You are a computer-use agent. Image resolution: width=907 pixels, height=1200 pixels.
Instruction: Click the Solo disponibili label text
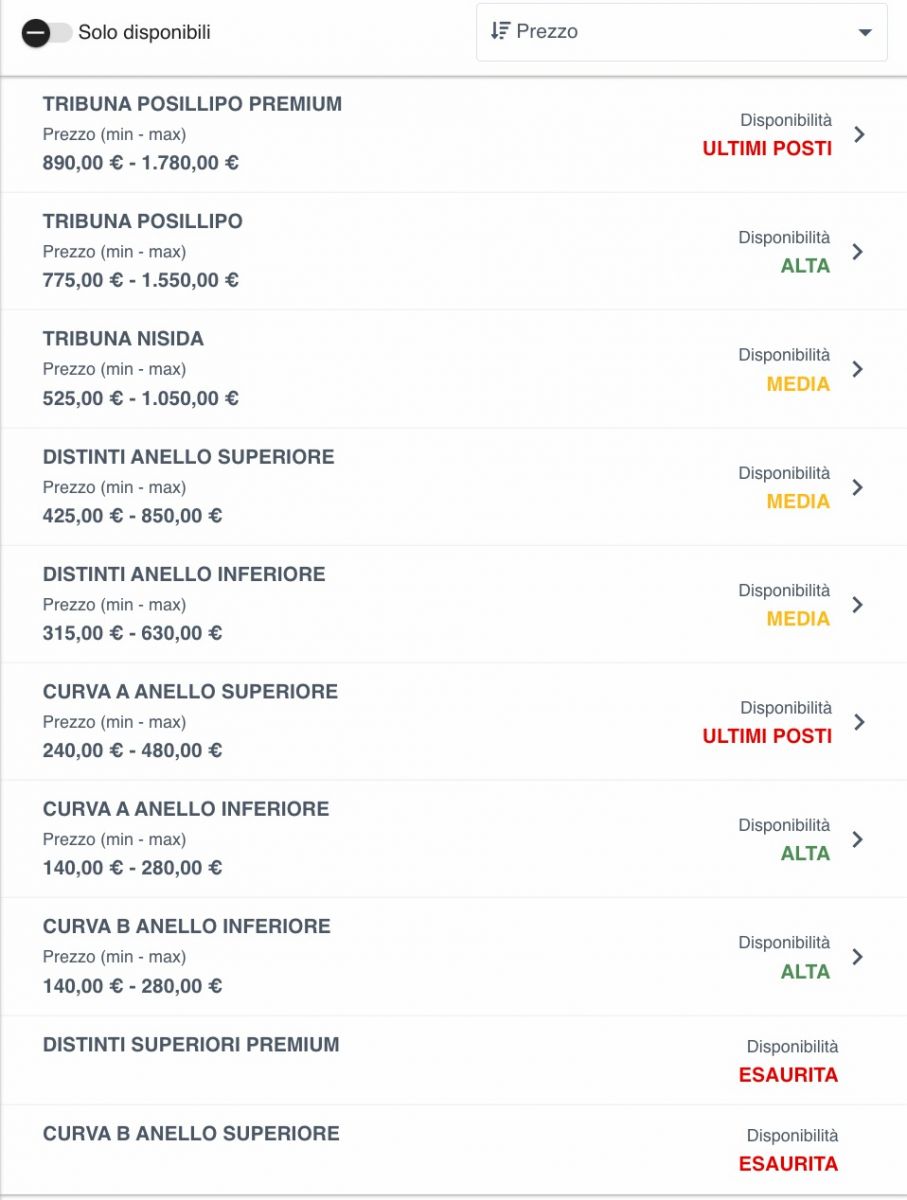144,33
